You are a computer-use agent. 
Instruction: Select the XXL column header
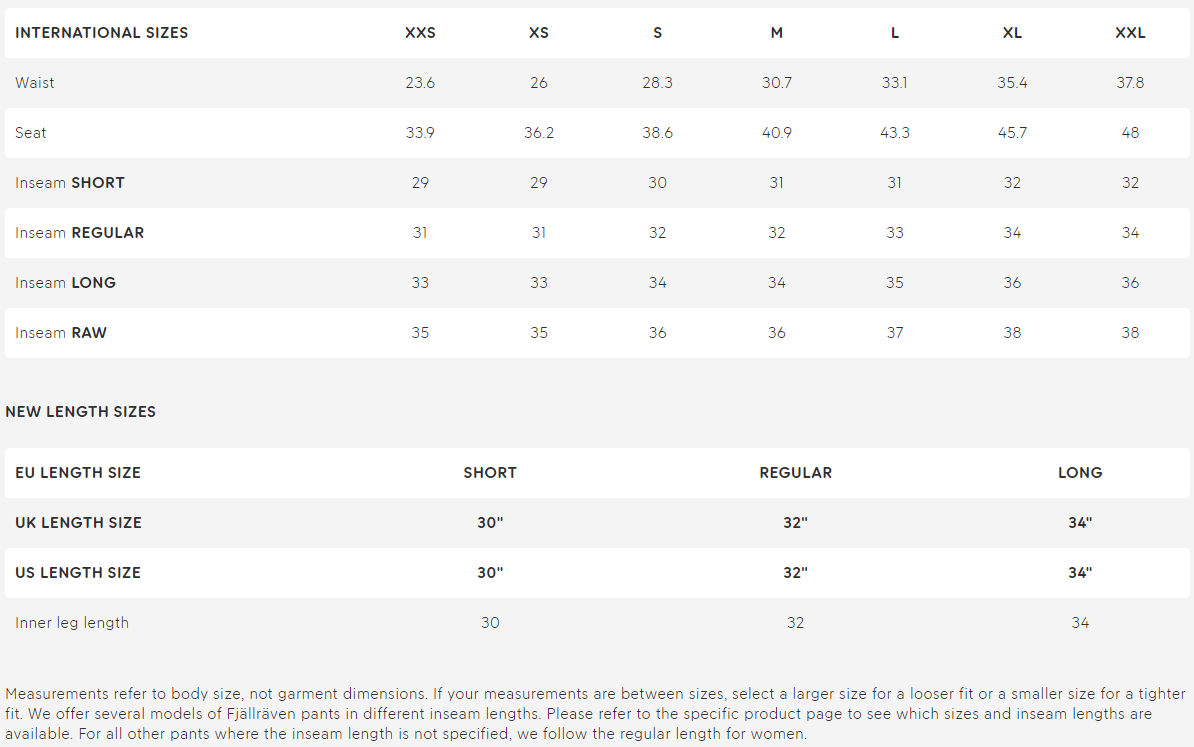pyautogui.click(x=1130, y=33)
